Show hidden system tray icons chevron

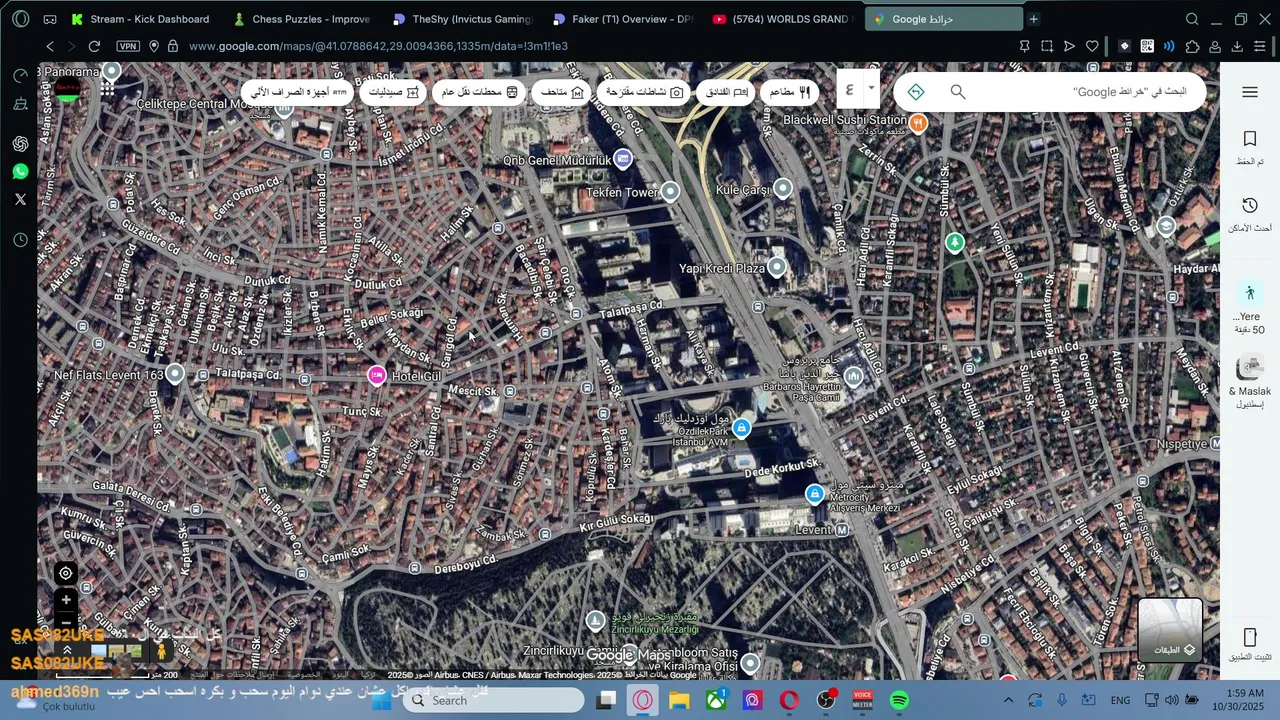tap(1008, 700)
